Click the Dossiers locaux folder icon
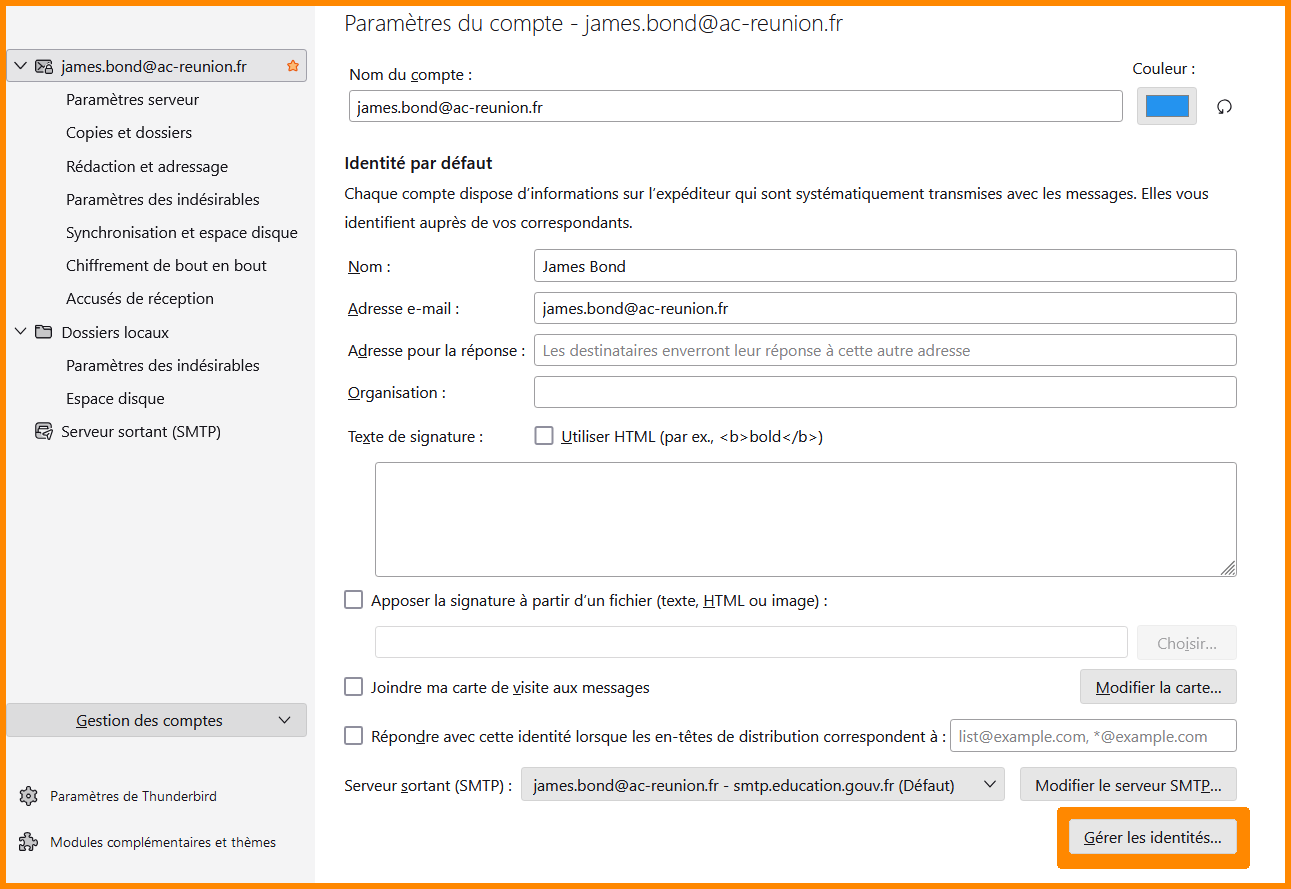The width and height of the screenshot is (1291, 889). point(44,332)
